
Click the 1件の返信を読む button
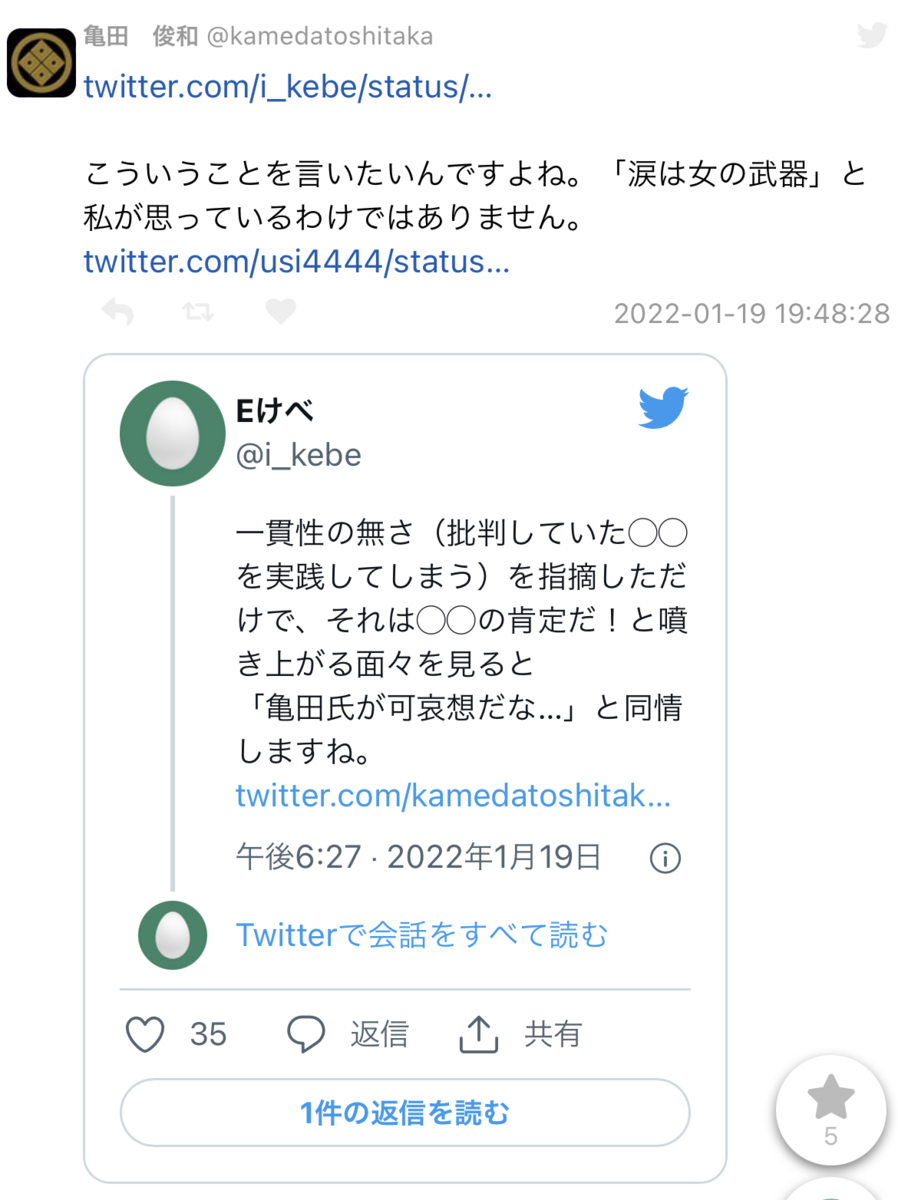[x=405, y=1112]
